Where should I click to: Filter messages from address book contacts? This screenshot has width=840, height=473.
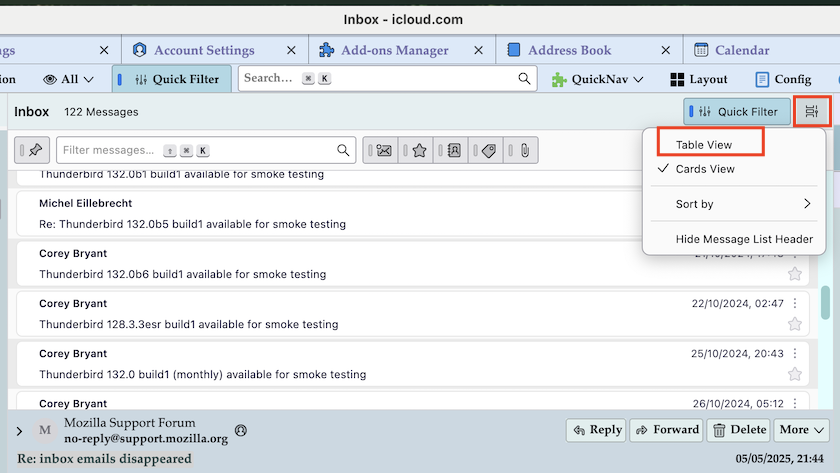pos(451,151)
